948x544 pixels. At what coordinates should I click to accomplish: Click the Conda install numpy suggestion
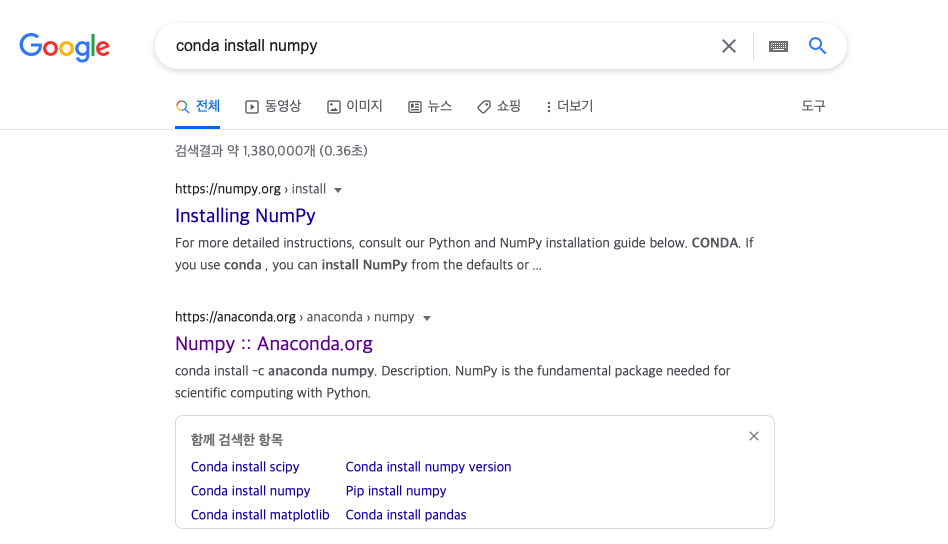(x=250, y=491)
